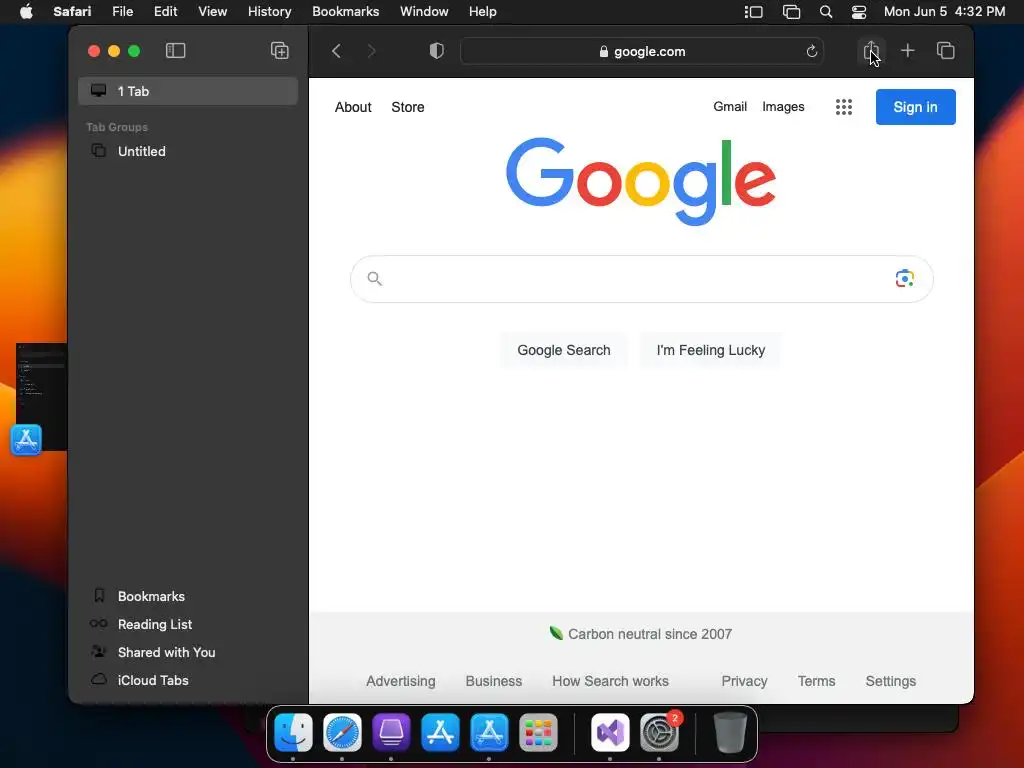The width and height of the screenshot is (1024, 768).
Task: Open the Help menu
Action: pyautogui.click(x=483, y=12)
